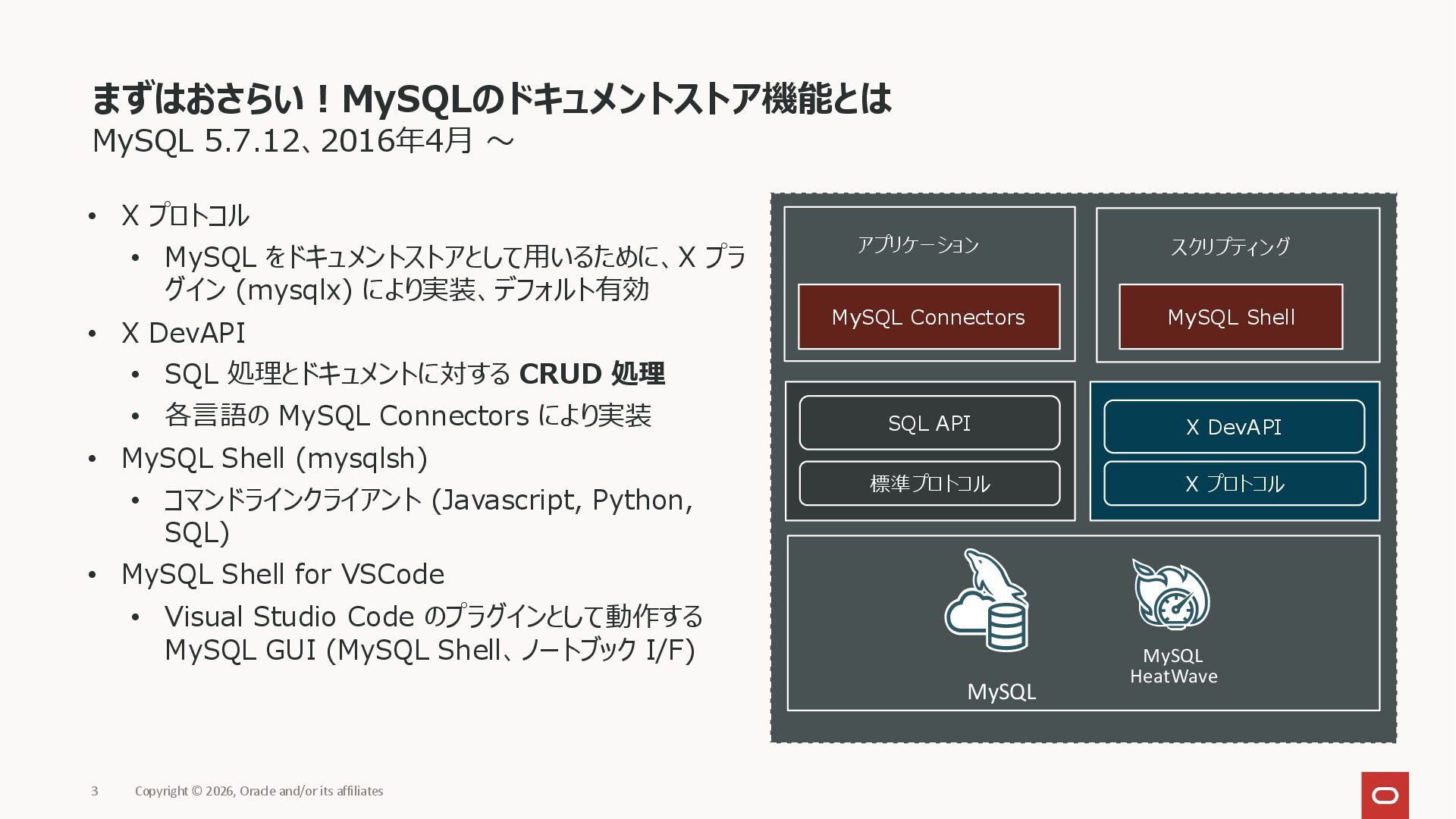Click the MySQL HeatWave speedometer icon
Viewport: 1456px width, 819px height.
point(1171,595)
